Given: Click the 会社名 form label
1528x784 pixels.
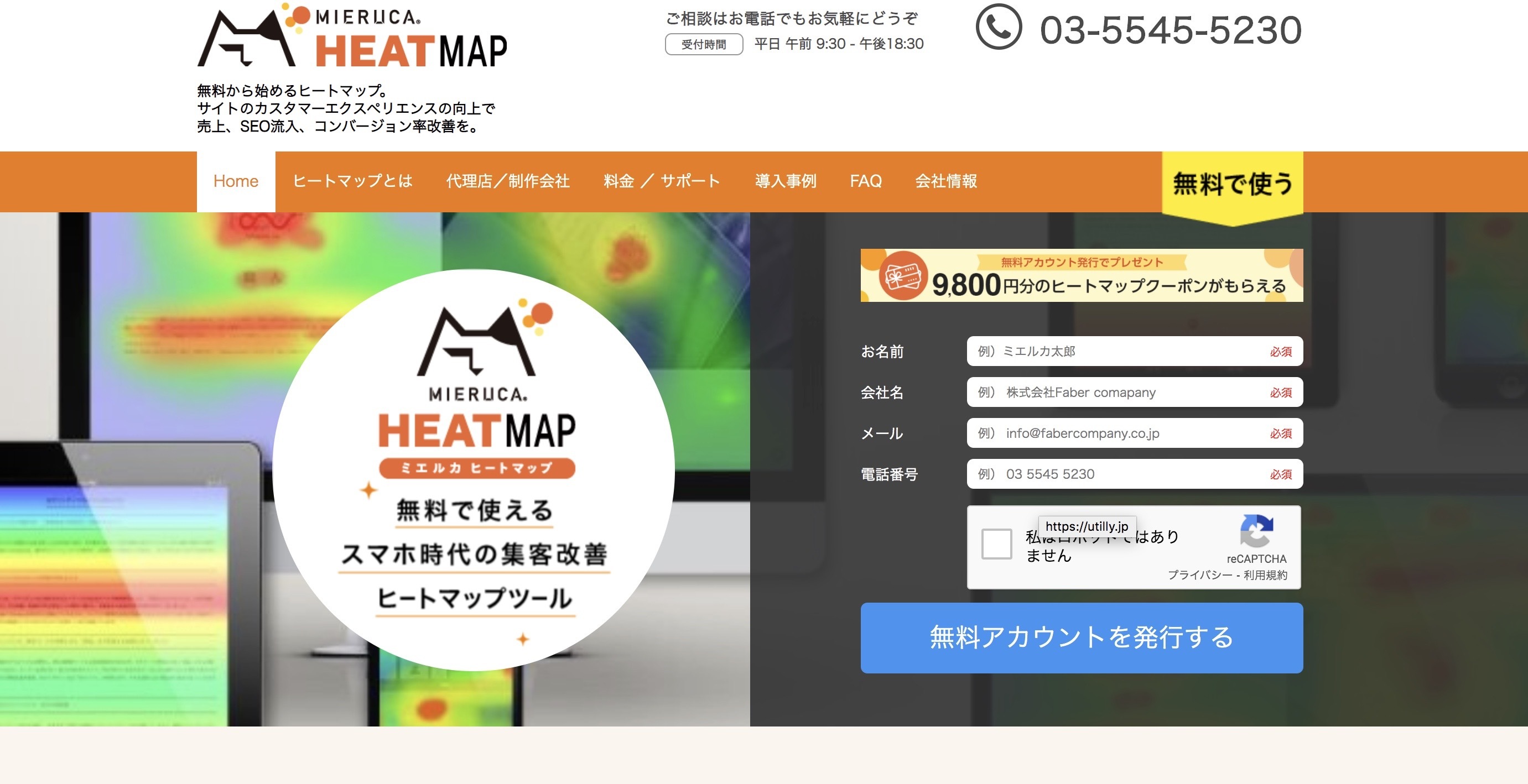Looking at the screenshot, I should pos(882,393).
